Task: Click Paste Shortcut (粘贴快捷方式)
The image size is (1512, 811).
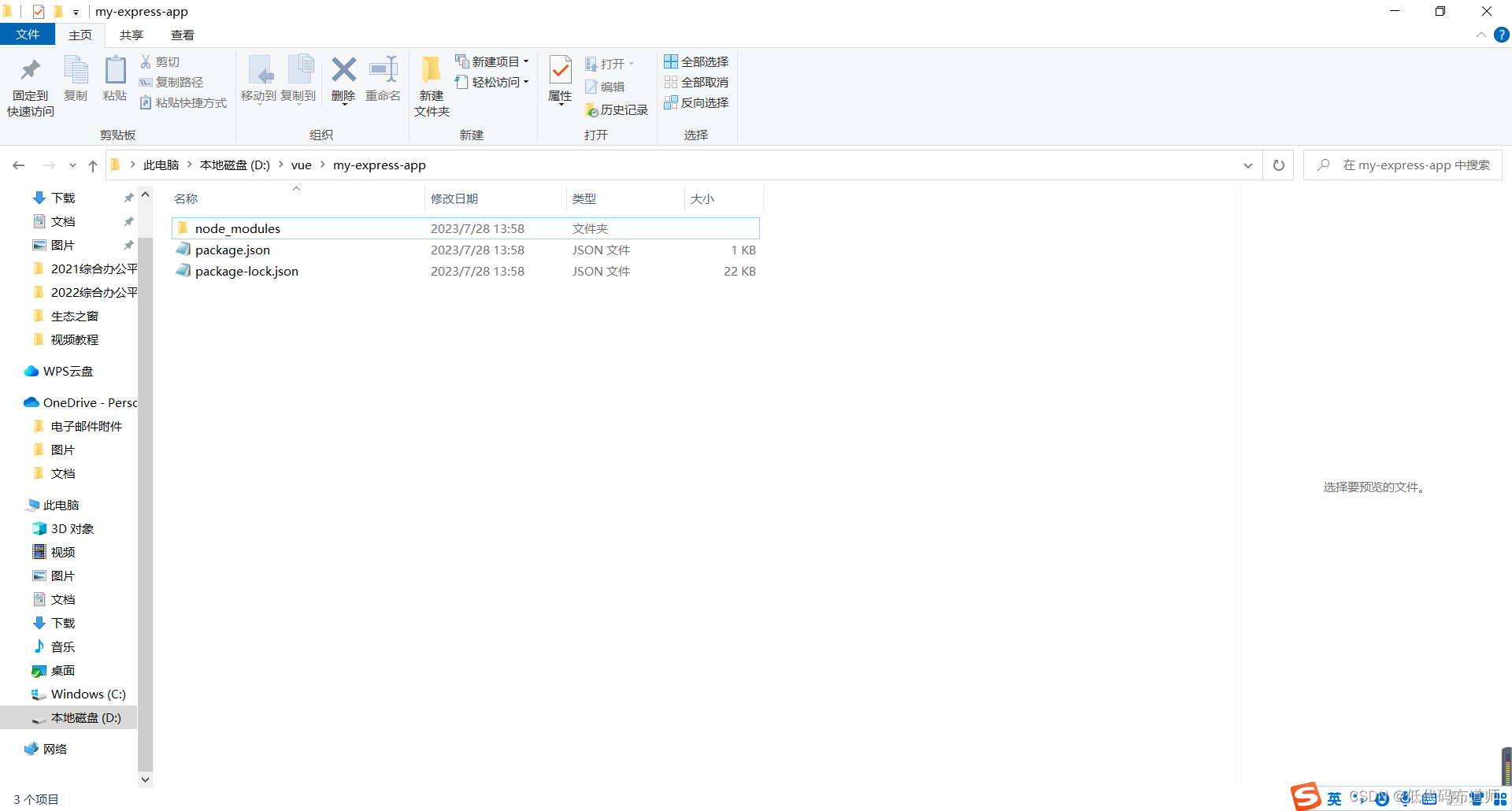Action: [183, 102]
